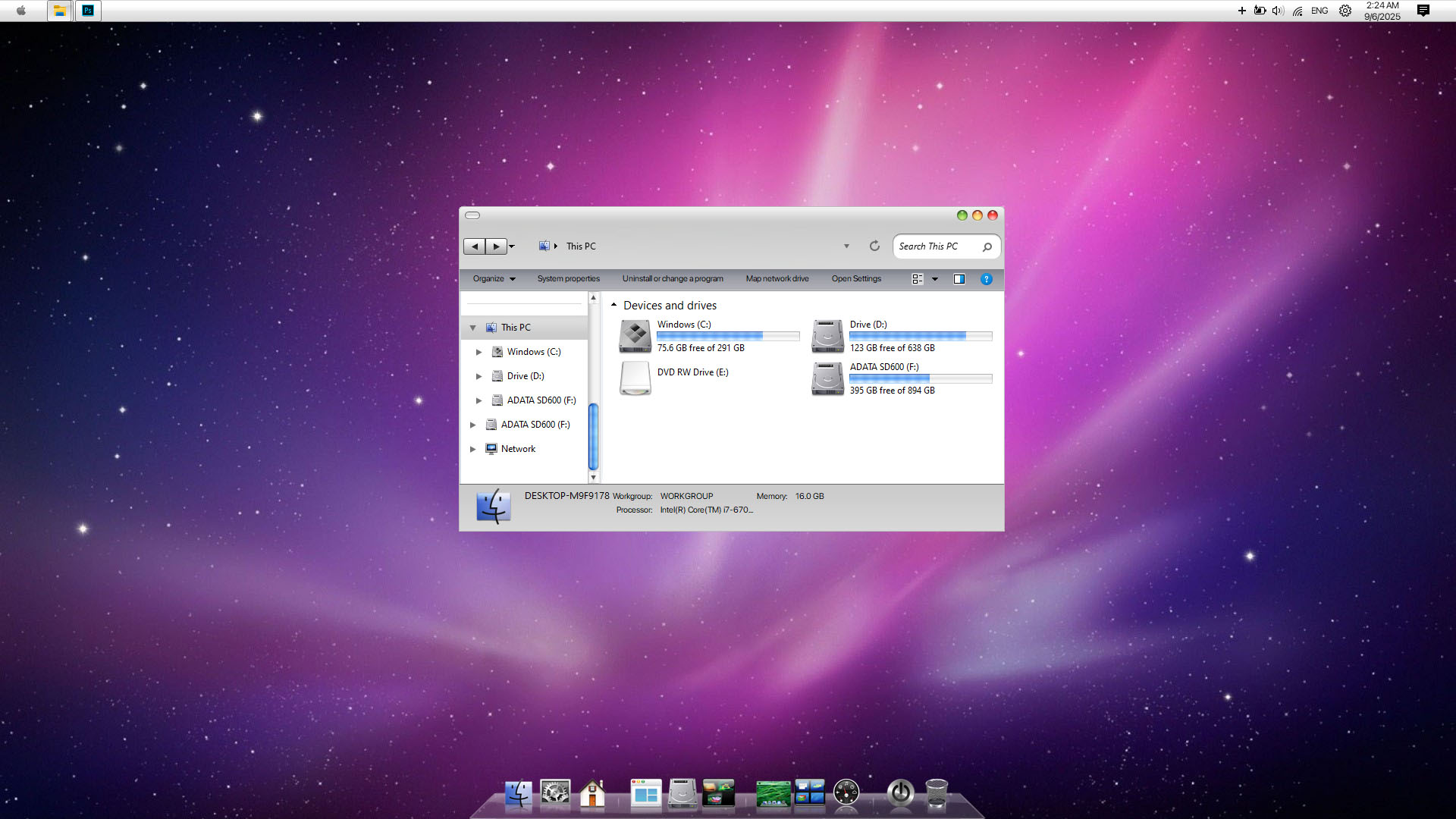1456x819 pixels.
Task: Open the Home house icon in dock
Action: pyautogui.click(x=592, y=794)
